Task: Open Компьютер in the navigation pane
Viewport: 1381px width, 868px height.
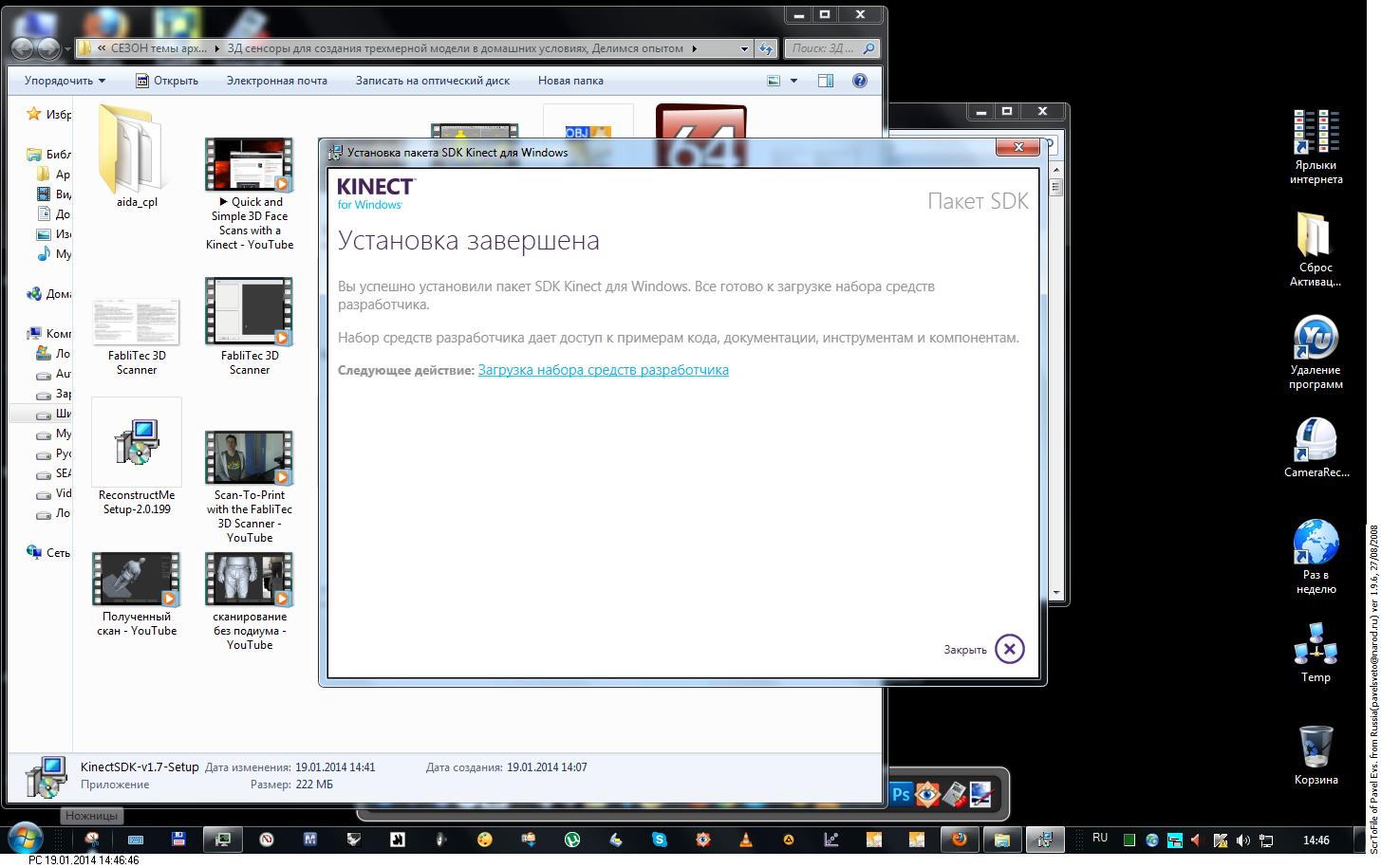Action: [49, 333]
